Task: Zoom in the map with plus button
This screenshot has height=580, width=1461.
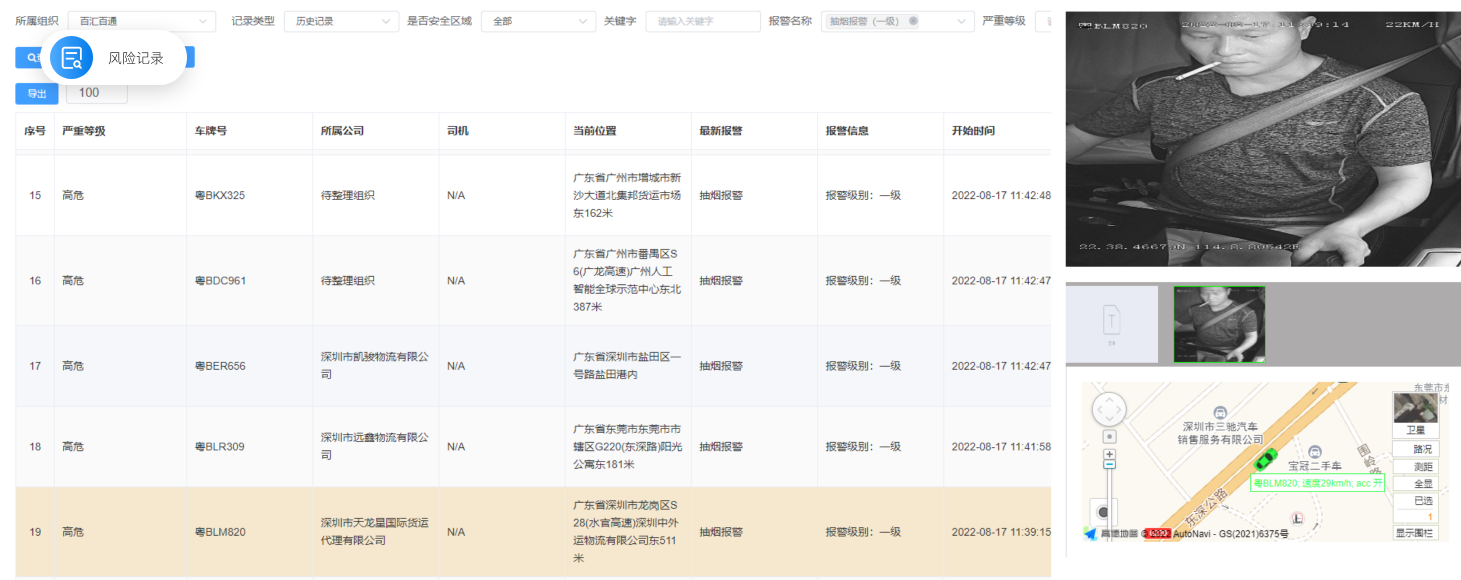Action: pyautogui.click(x=1109, y=455)
